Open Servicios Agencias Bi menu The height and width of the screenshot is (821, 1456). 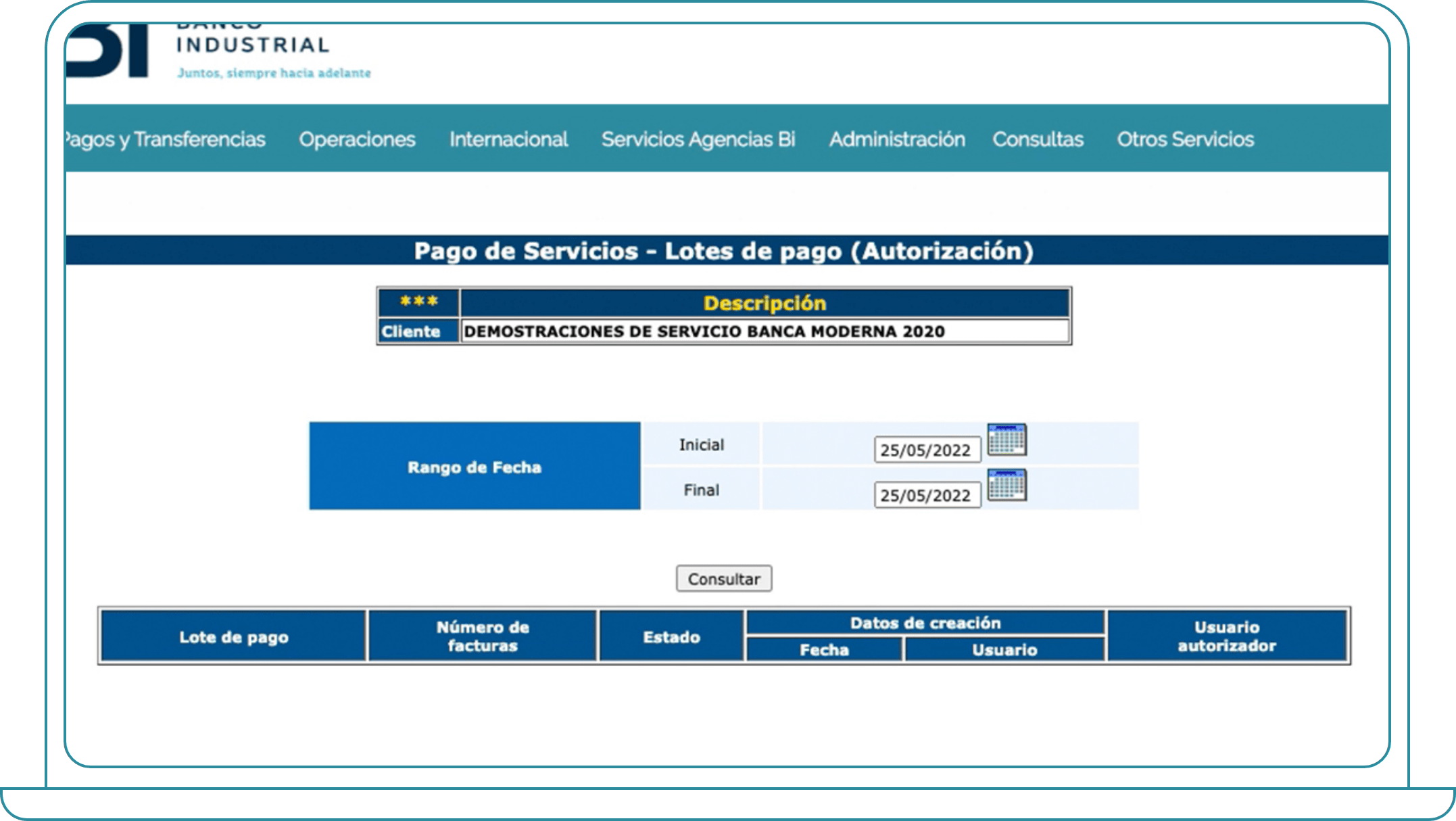tap(698, 139)
